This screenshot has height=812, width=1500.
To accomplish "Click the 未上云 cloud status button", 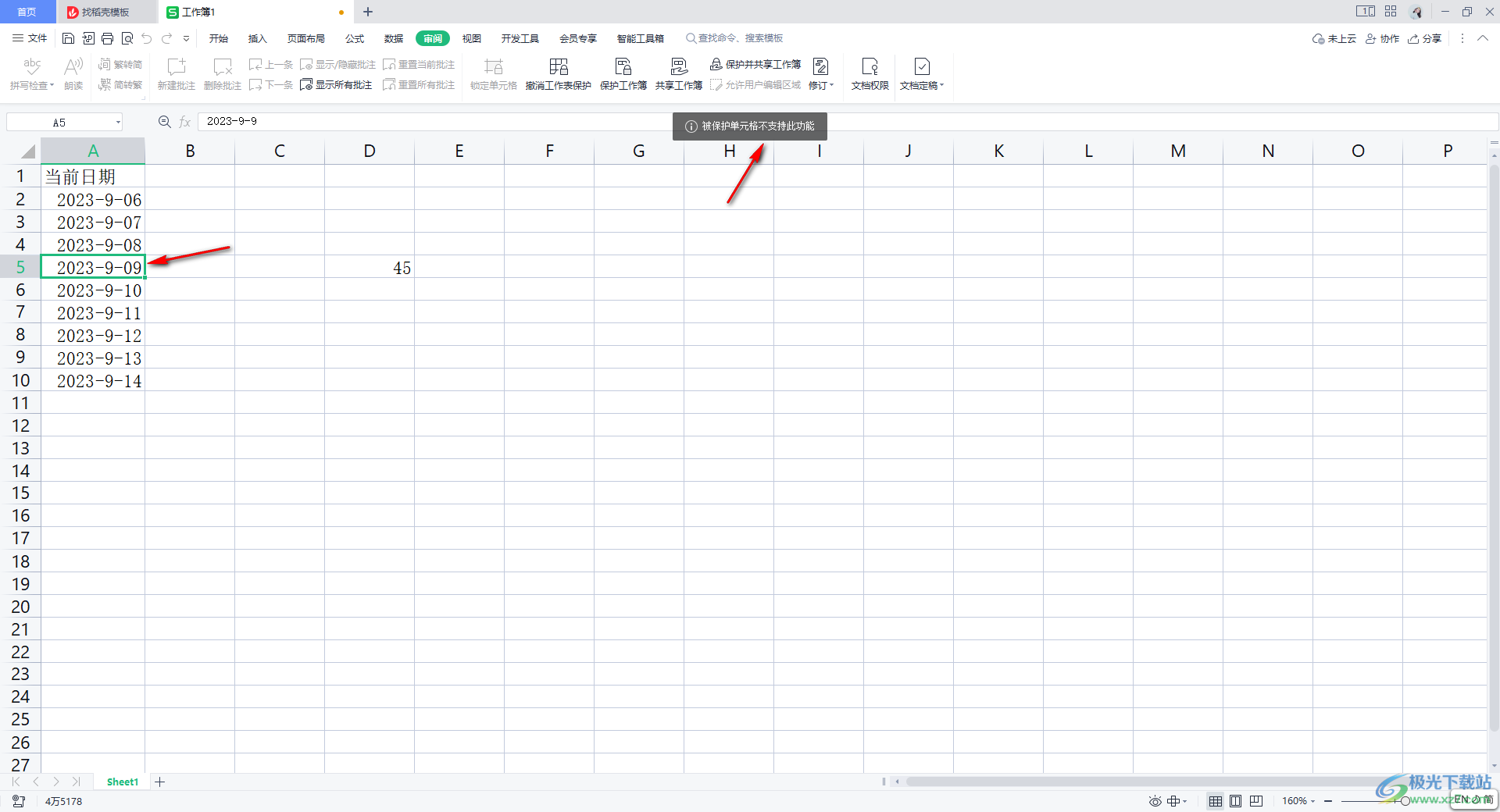I will coord(1334,38).
